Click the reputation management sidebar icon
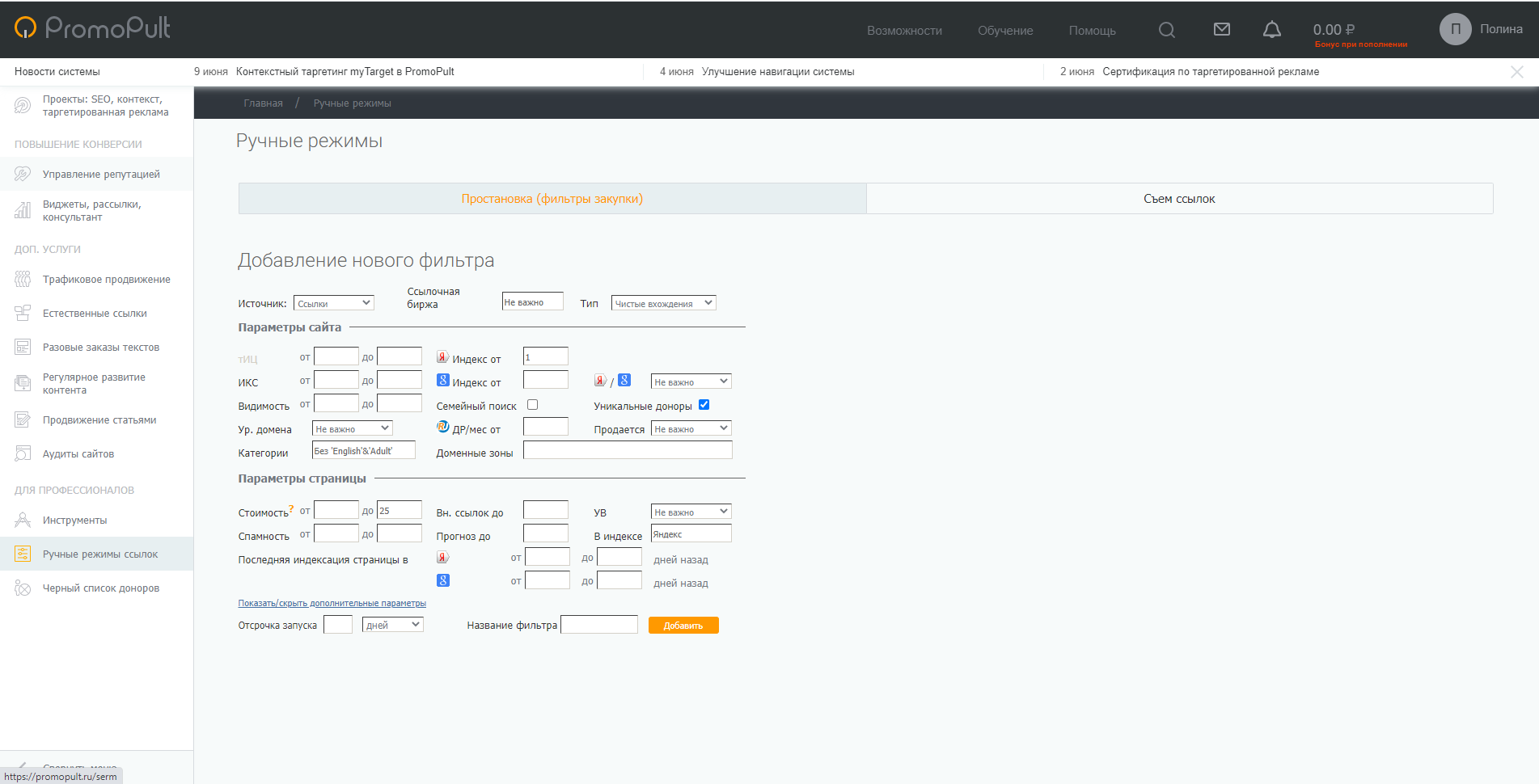 pyautogui.click(x=23, y=174)
